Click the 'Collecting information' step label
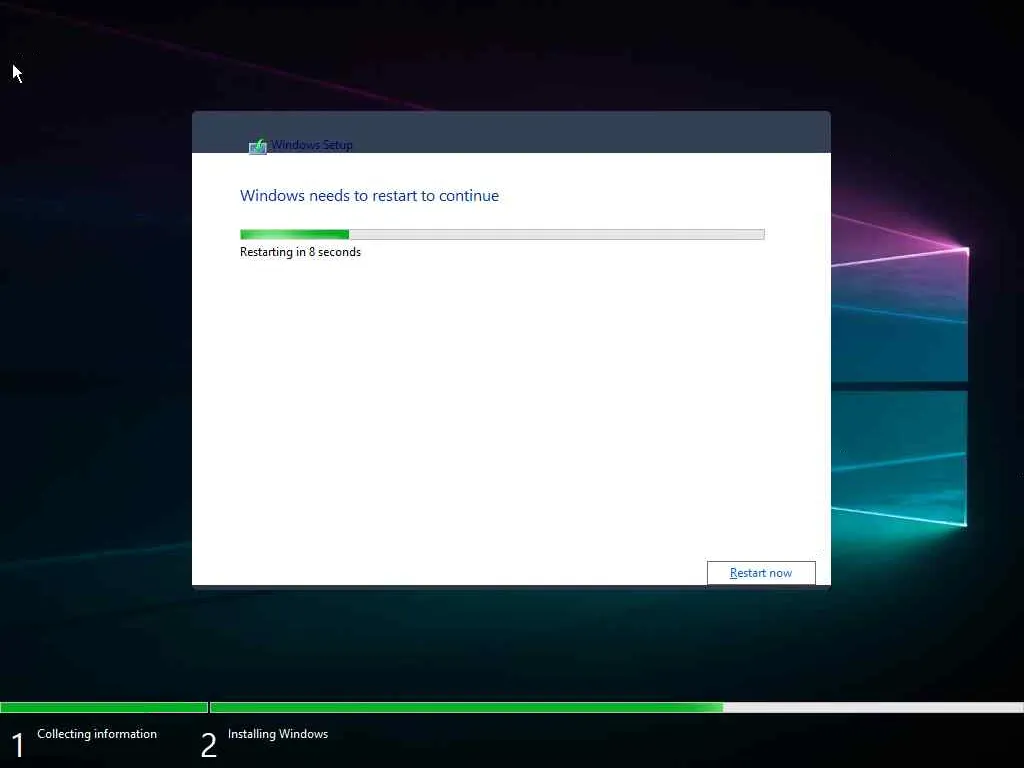Screen dimensions: 1024x768 (97, 733)
